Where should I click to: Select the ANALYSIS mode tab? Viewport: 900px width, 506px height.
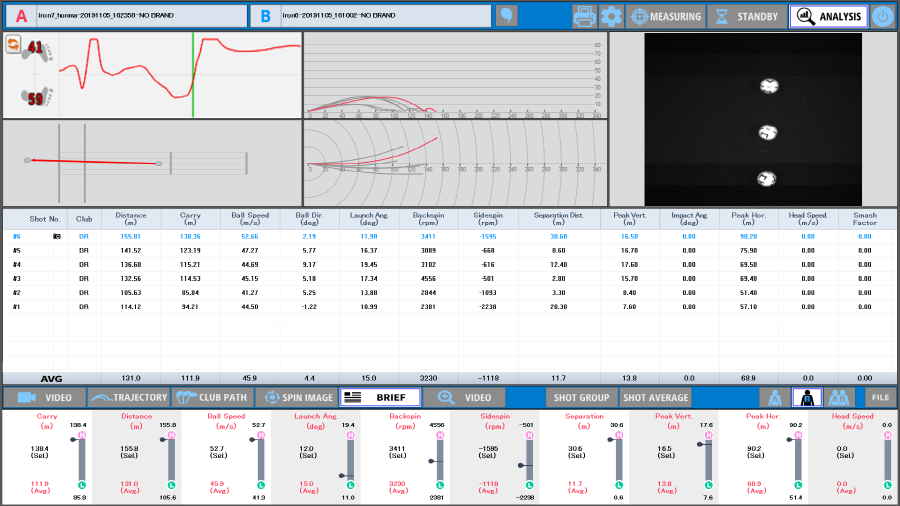tap(828, 17)
